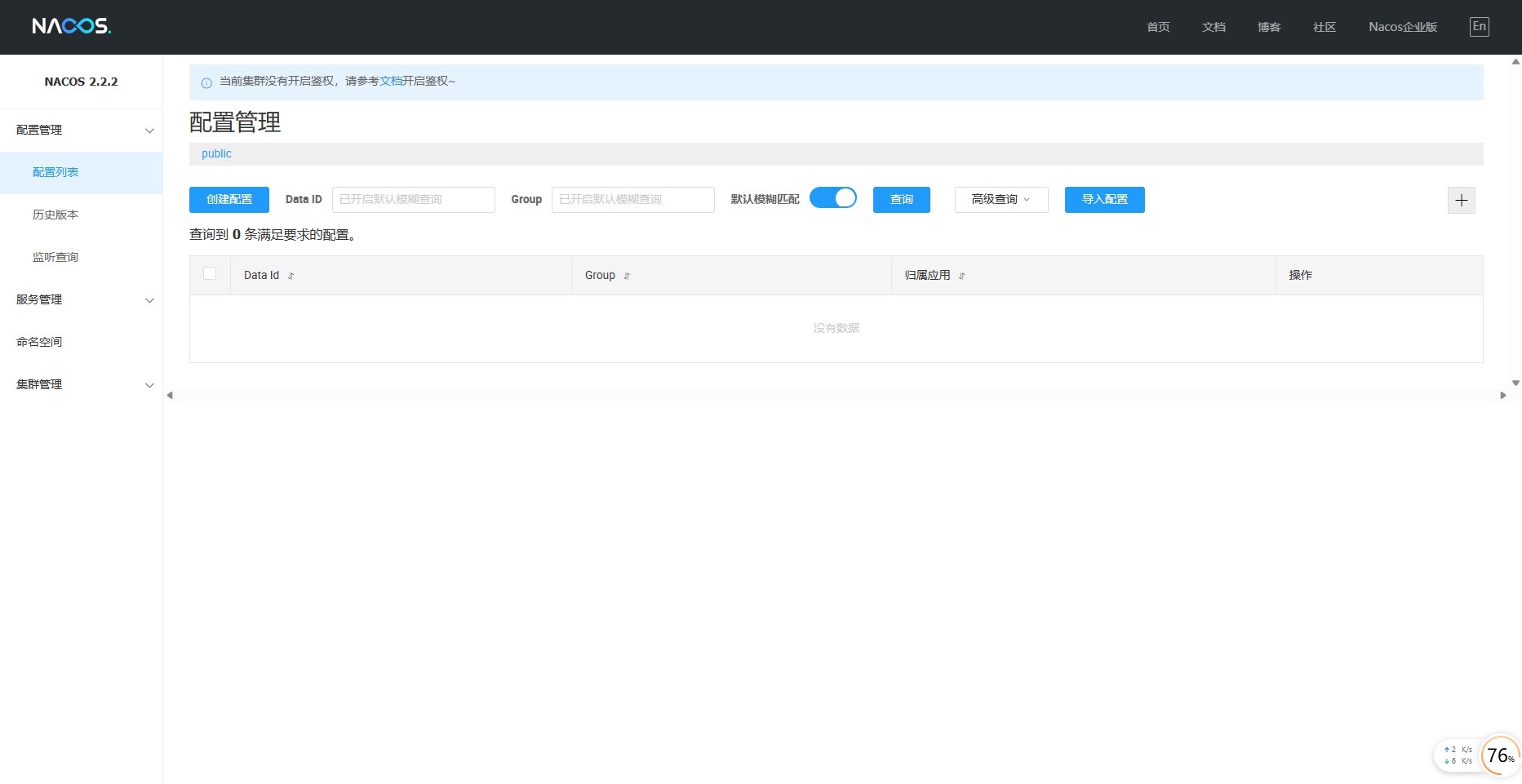
Task: Click the info icon in notice banner
Action: 206,82
